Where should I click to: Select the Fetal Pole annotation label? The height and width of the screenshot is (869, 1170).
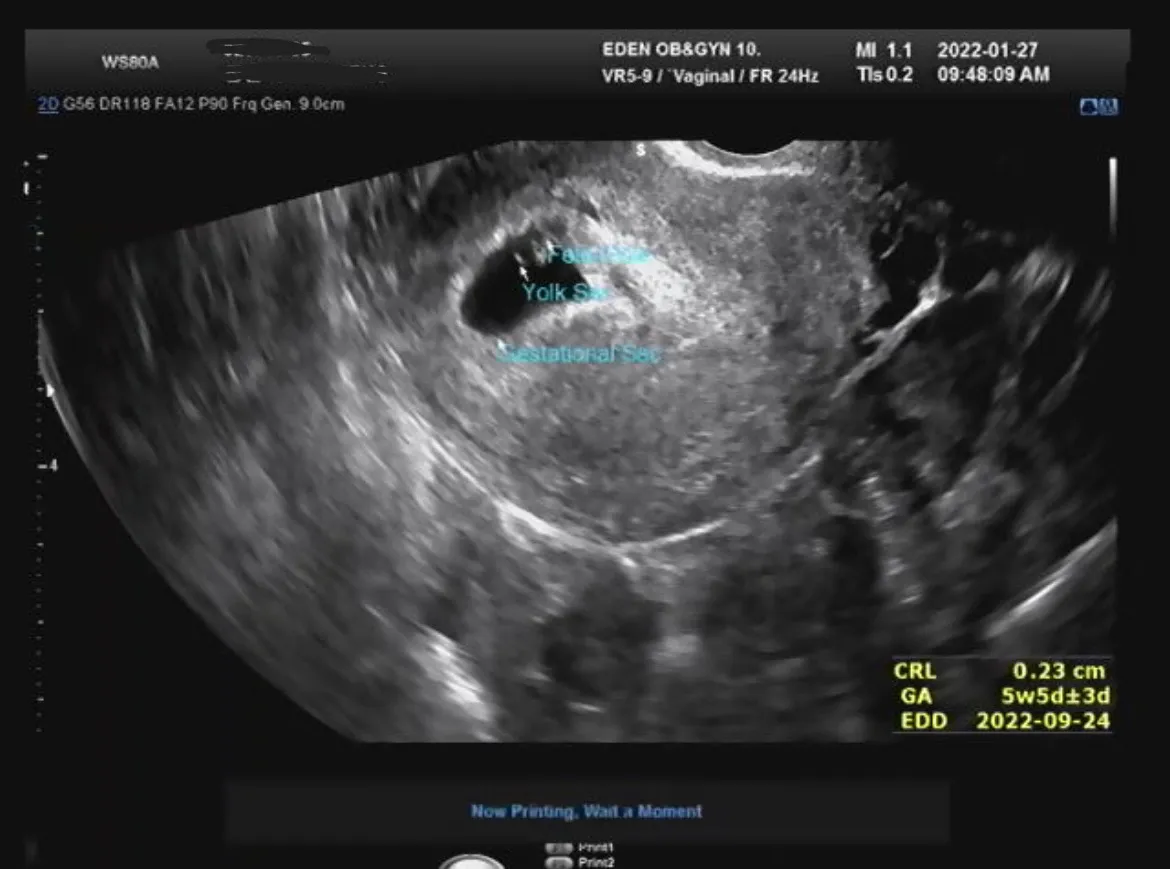point(598,255)
